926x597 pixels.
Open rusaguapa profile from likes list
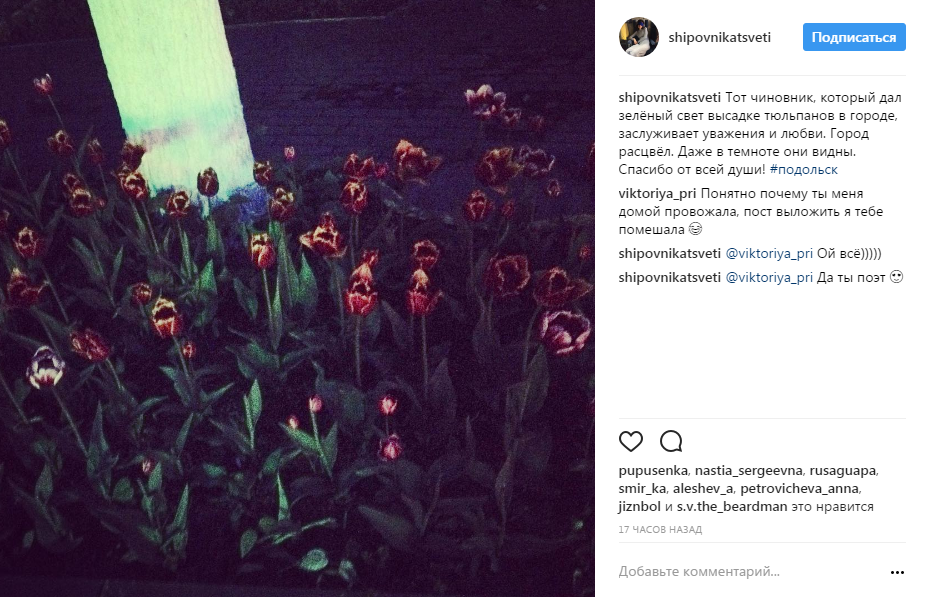[x=842, y=471]
